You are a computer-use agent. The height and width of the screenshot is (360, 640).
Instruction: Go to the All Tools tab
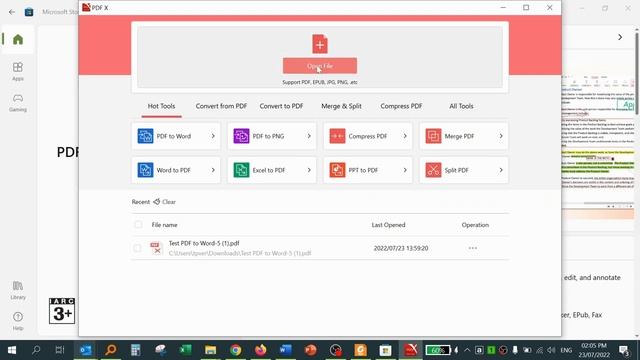click(461, 106)
